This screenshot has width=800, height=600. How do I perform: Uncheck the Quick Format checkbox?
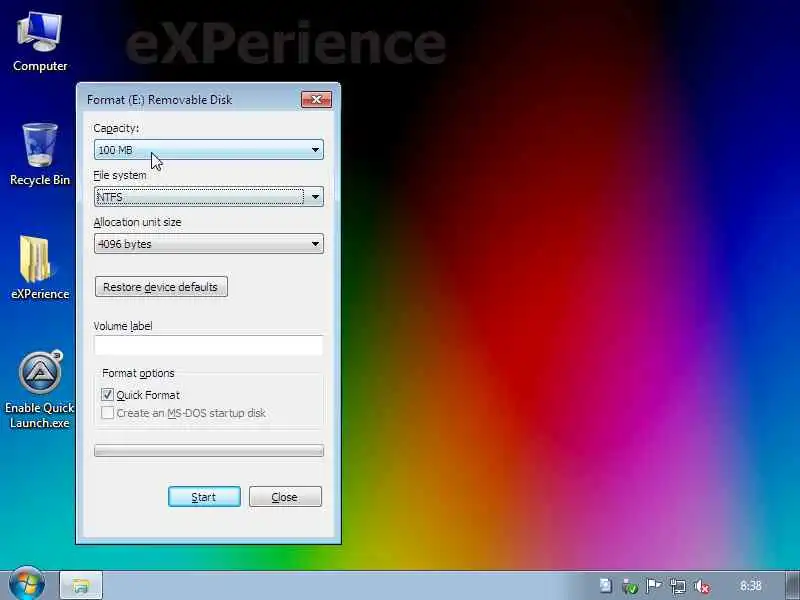(107, 394)
